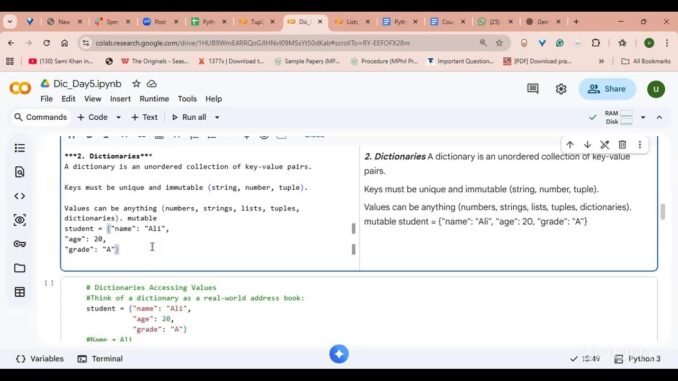The image size is (678, 381).
Task: Open the Help menu
Action: [x=214, y=99]
